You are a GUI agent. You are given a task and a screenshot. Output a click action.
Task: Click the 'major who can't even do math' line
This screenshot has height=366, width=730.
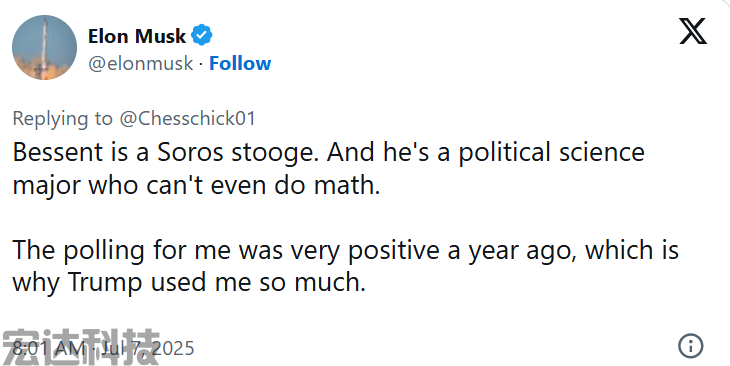coord(196,185)
